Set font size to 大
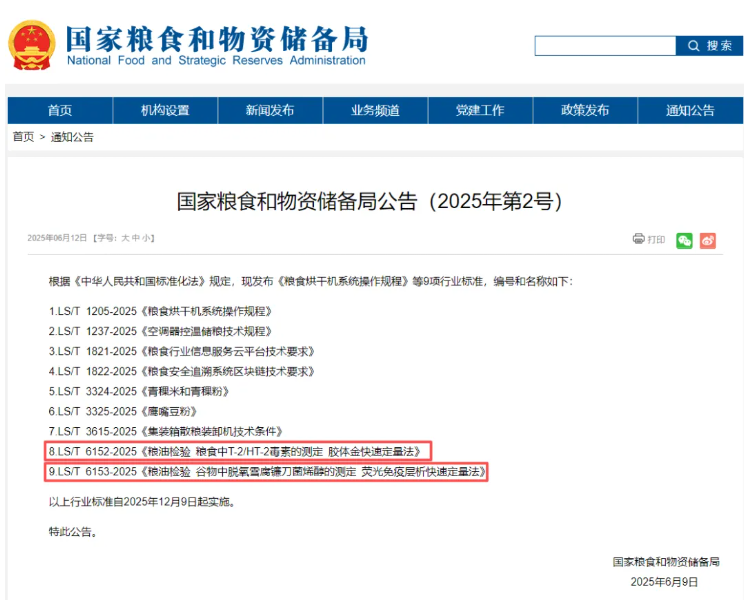744x600 pixels. pos(125,238)
